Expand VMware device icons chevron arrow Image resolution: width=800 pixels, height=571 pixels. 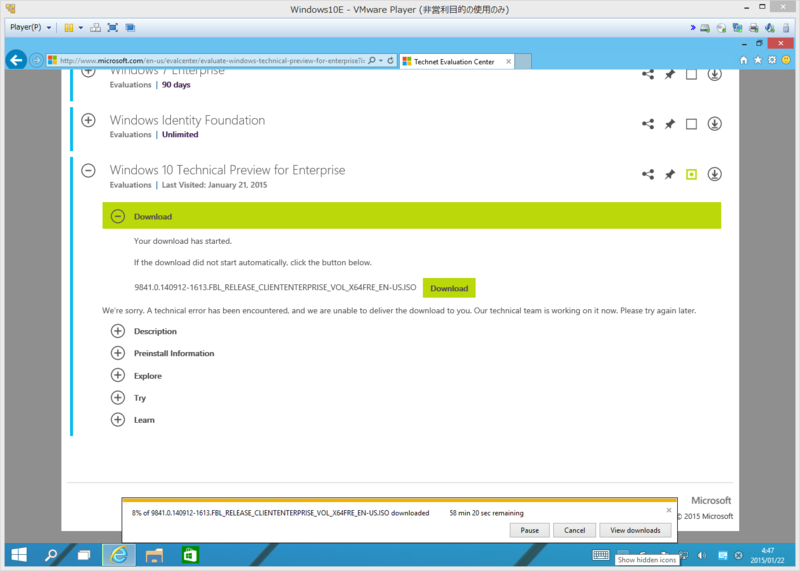(693, 28)
